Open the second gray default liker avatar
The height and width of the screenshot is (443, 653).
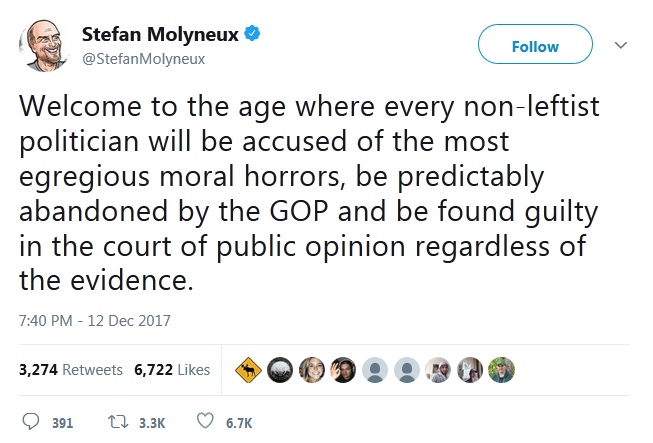tap(407, 369)
